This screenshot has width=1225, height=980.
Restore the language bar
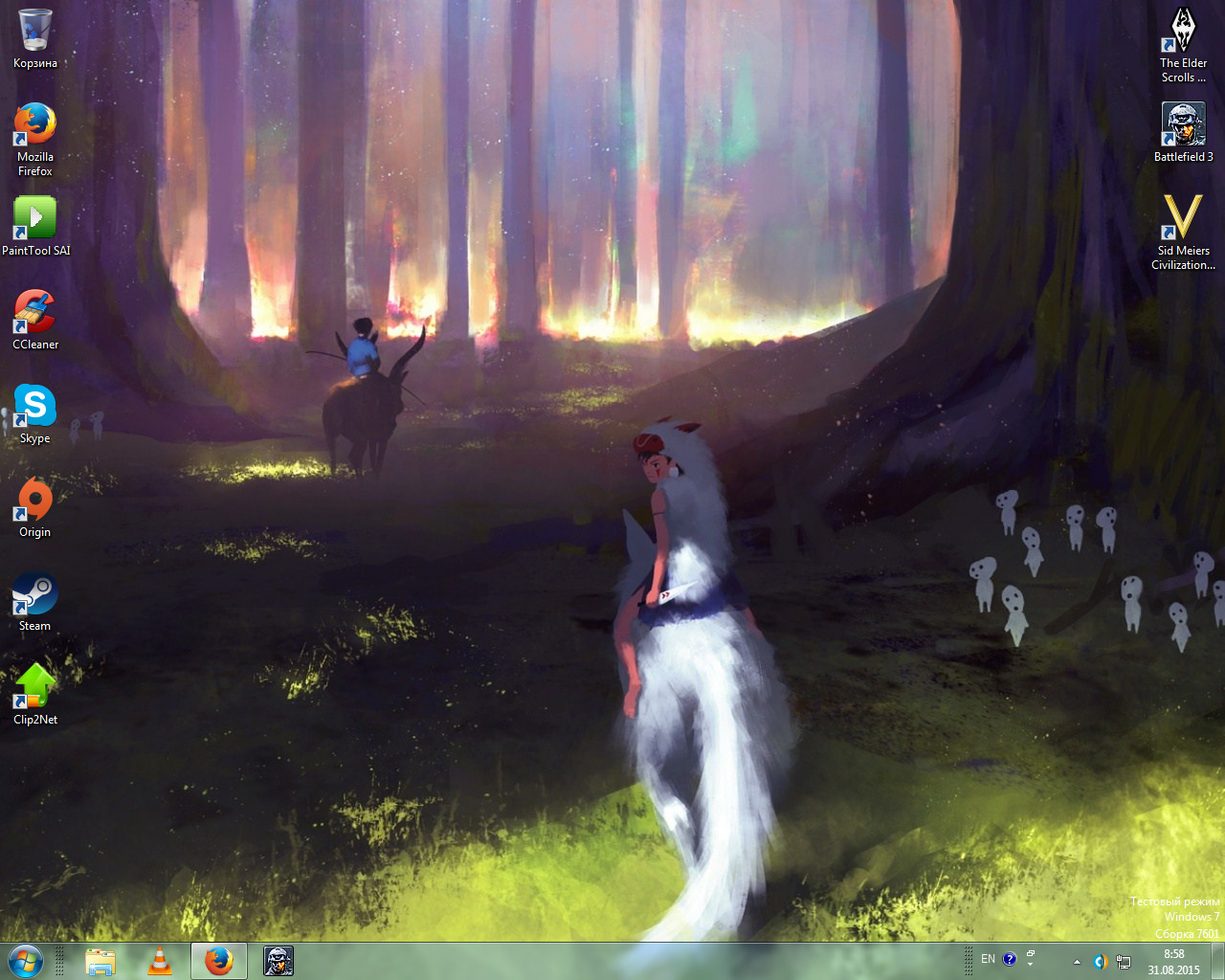[x=1031, y=954]
